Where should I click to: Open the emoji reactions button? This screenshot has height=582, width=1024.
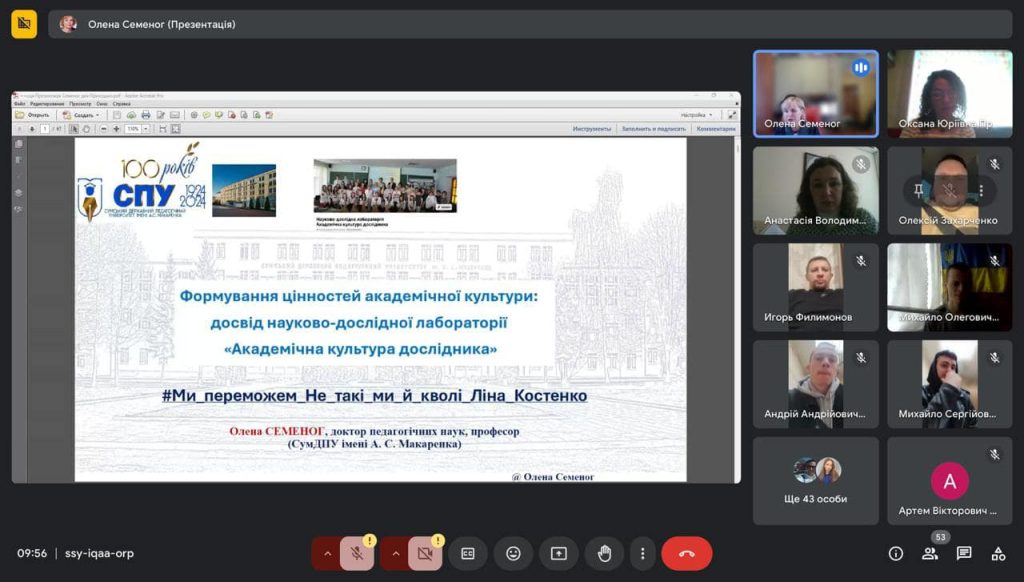(513, 553)
